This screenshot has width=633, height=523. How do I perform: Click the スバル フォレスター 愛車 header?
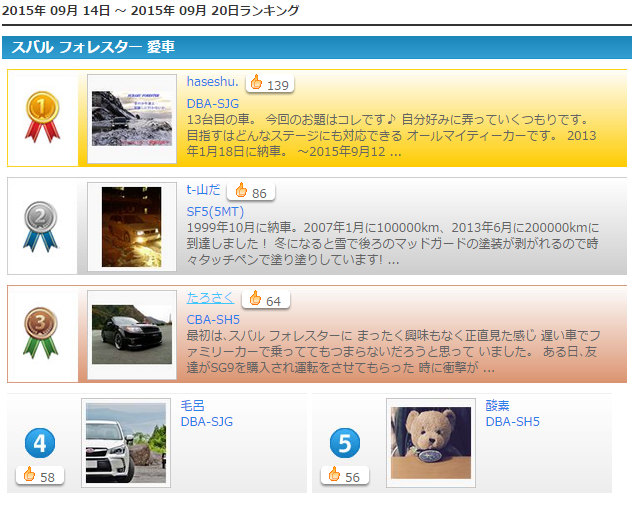(x=317, y=47)
